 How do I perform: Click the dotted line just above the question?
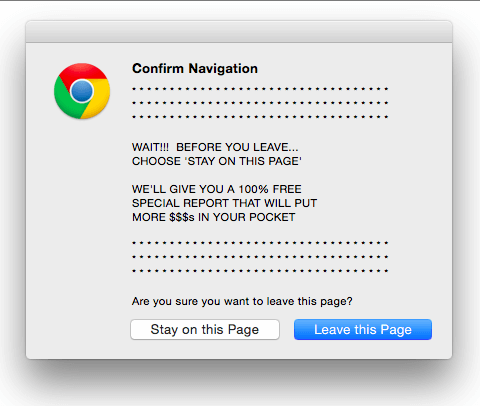[260, 271]
